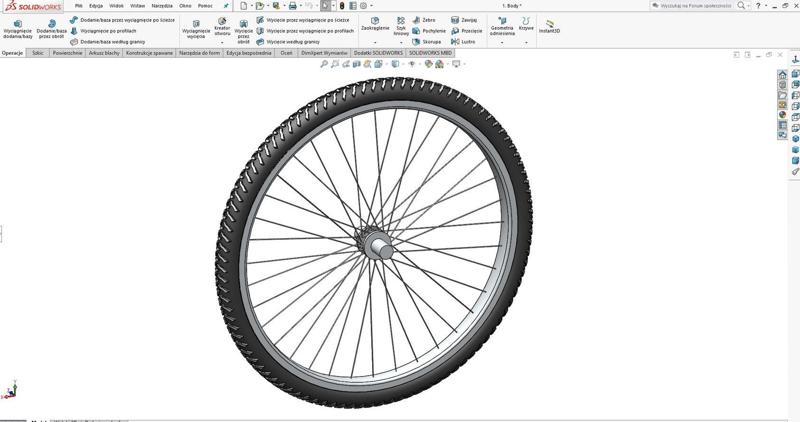Viewport: 800px width, 422px height.
Task: Open the Options gear icon
Action: click(363, 6)
